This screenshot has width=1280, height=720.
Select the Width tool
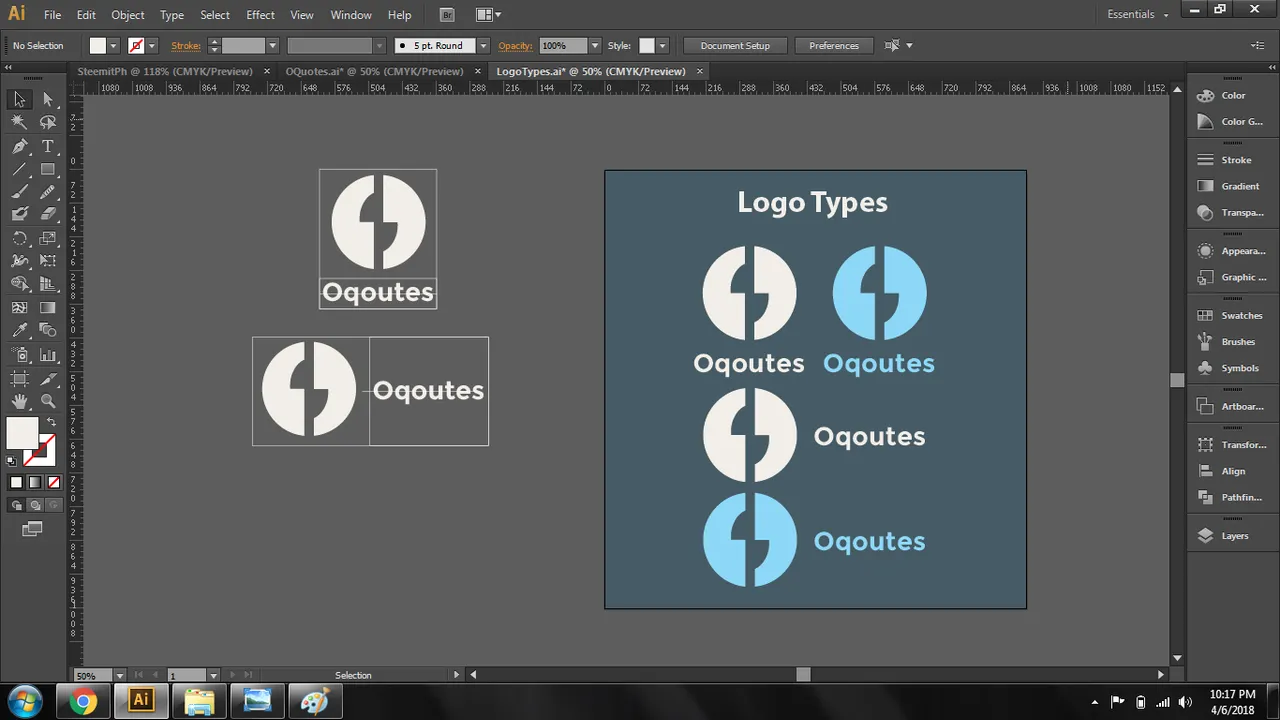click(x=19, y=261)
